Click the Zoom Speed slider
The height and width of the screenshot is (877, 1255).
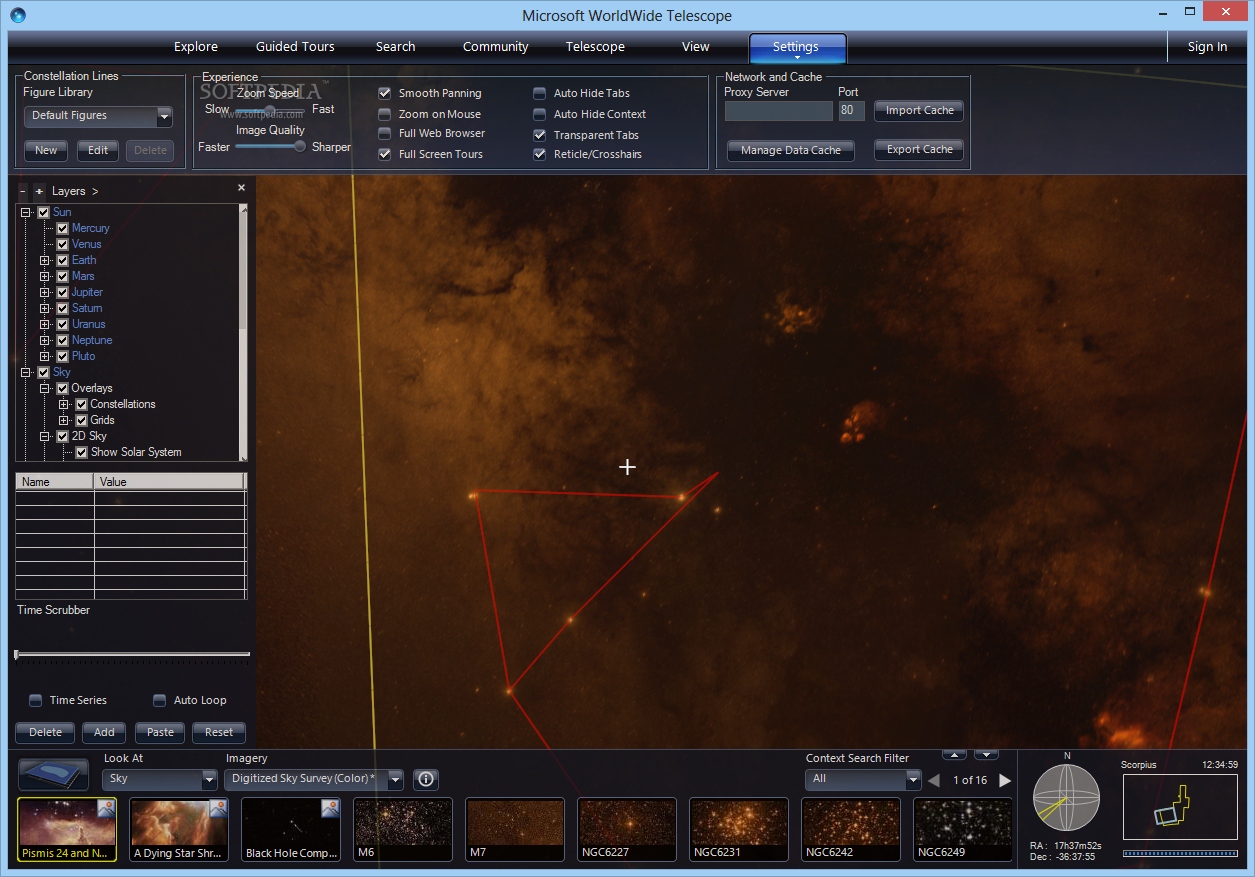click(x=270, y=110)
